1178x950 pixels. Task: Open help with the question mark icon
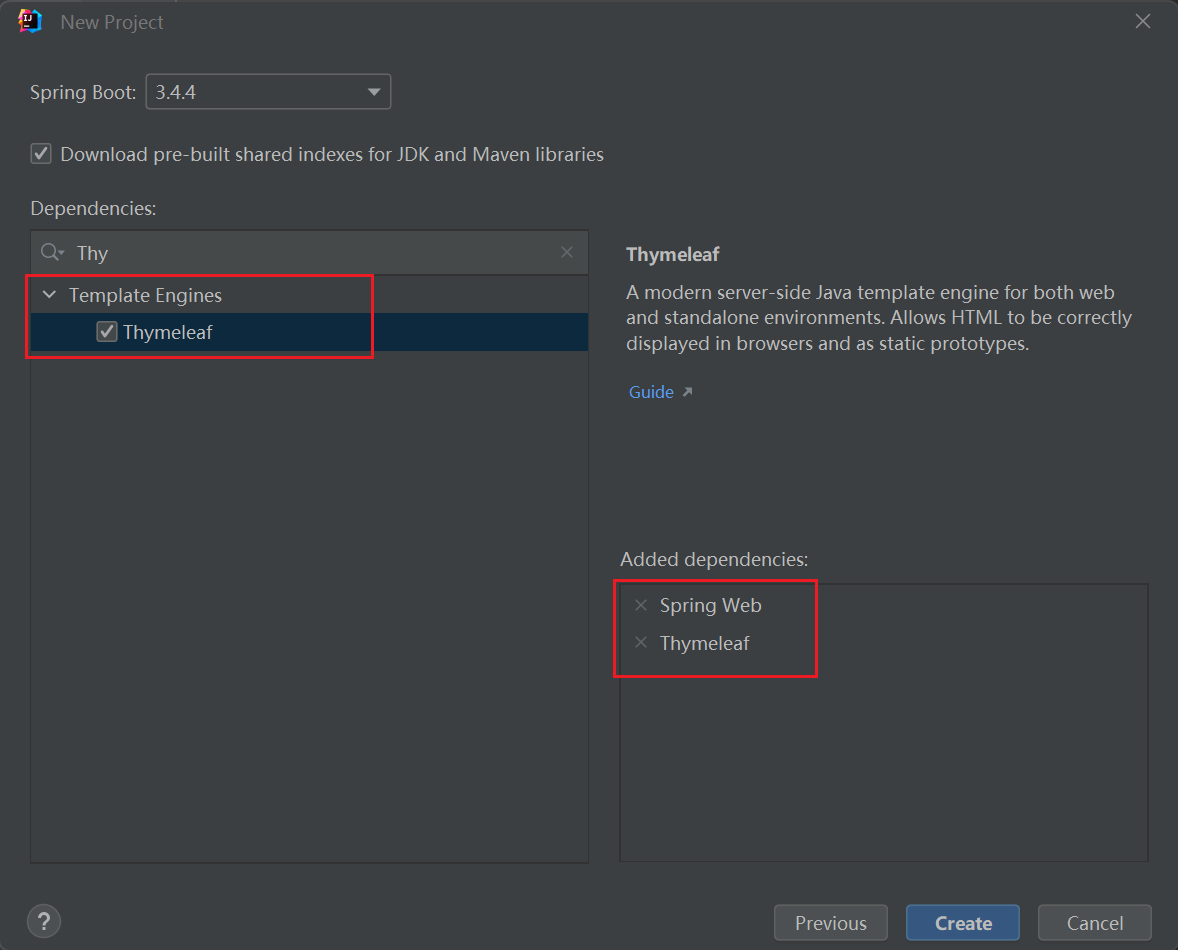click(44, 921)
